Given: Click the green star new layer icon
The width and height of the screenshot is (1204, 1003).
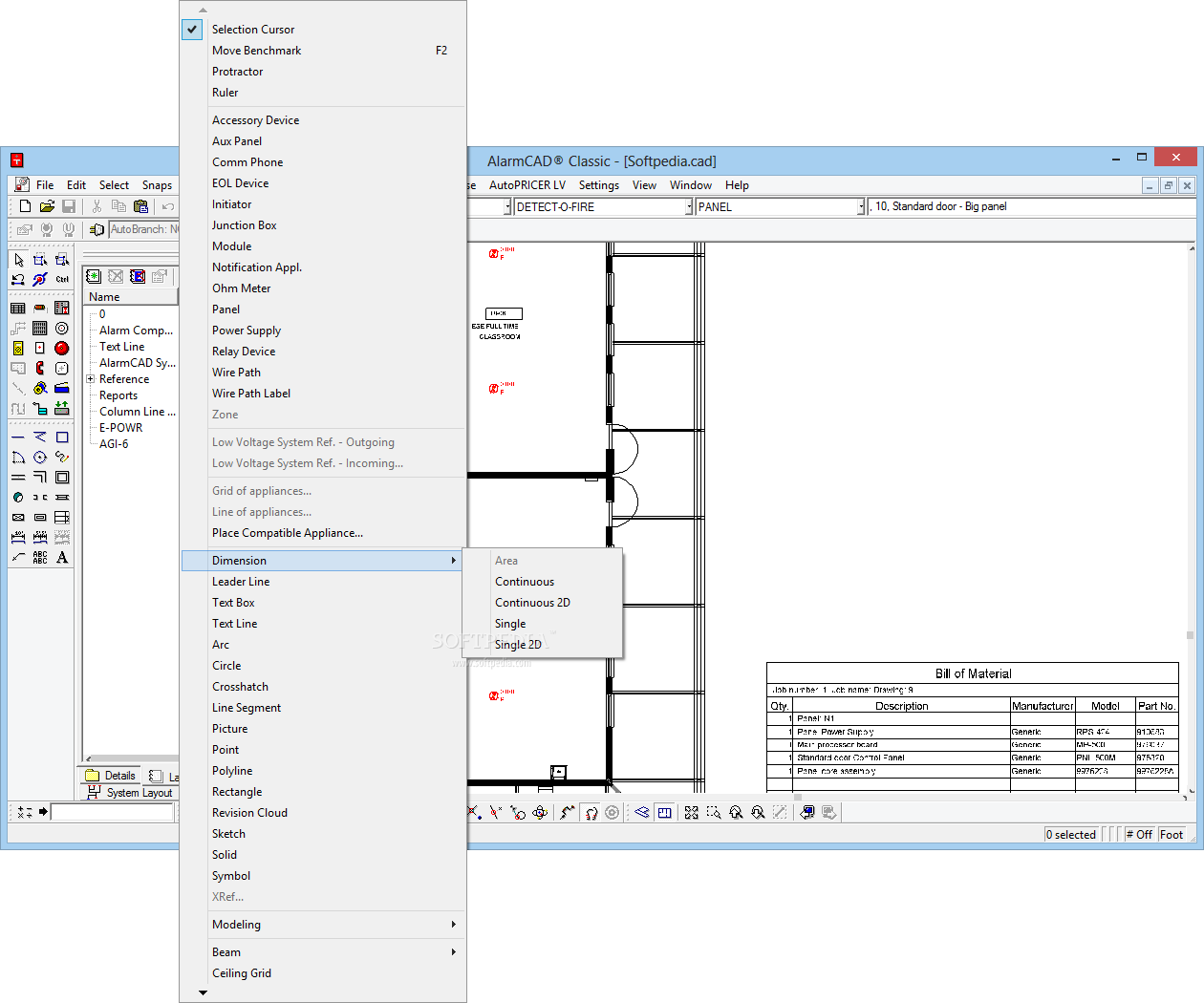Looking at the screenshot, I should 94,276.
